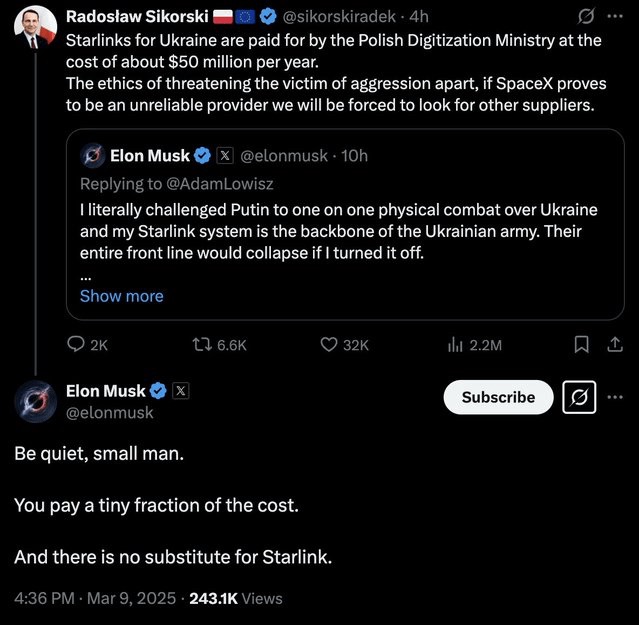Open the more options menu on Sikorski's post
The width and height of the screenshot is (639, 625).
point(615,17)
